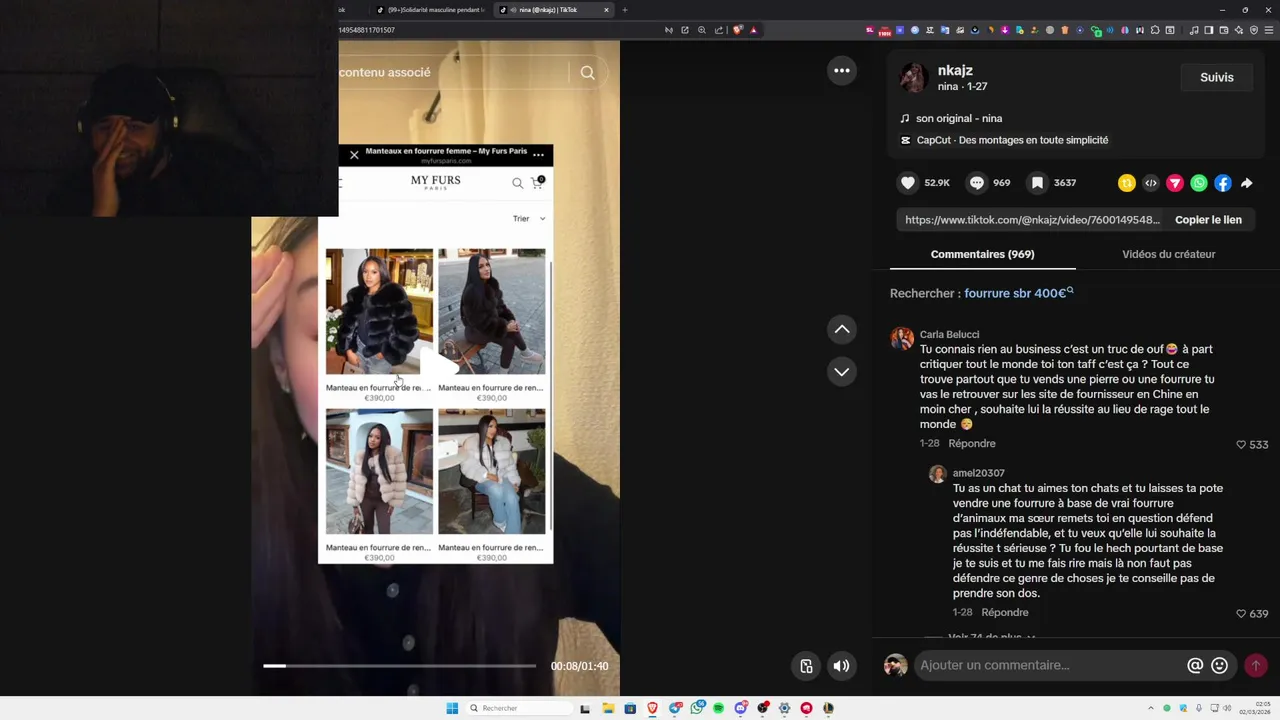Image resolution: width=1280 pixels, height=720 pixels.
Task: Open the embed code icon
Action: (x=1151, y=183)
